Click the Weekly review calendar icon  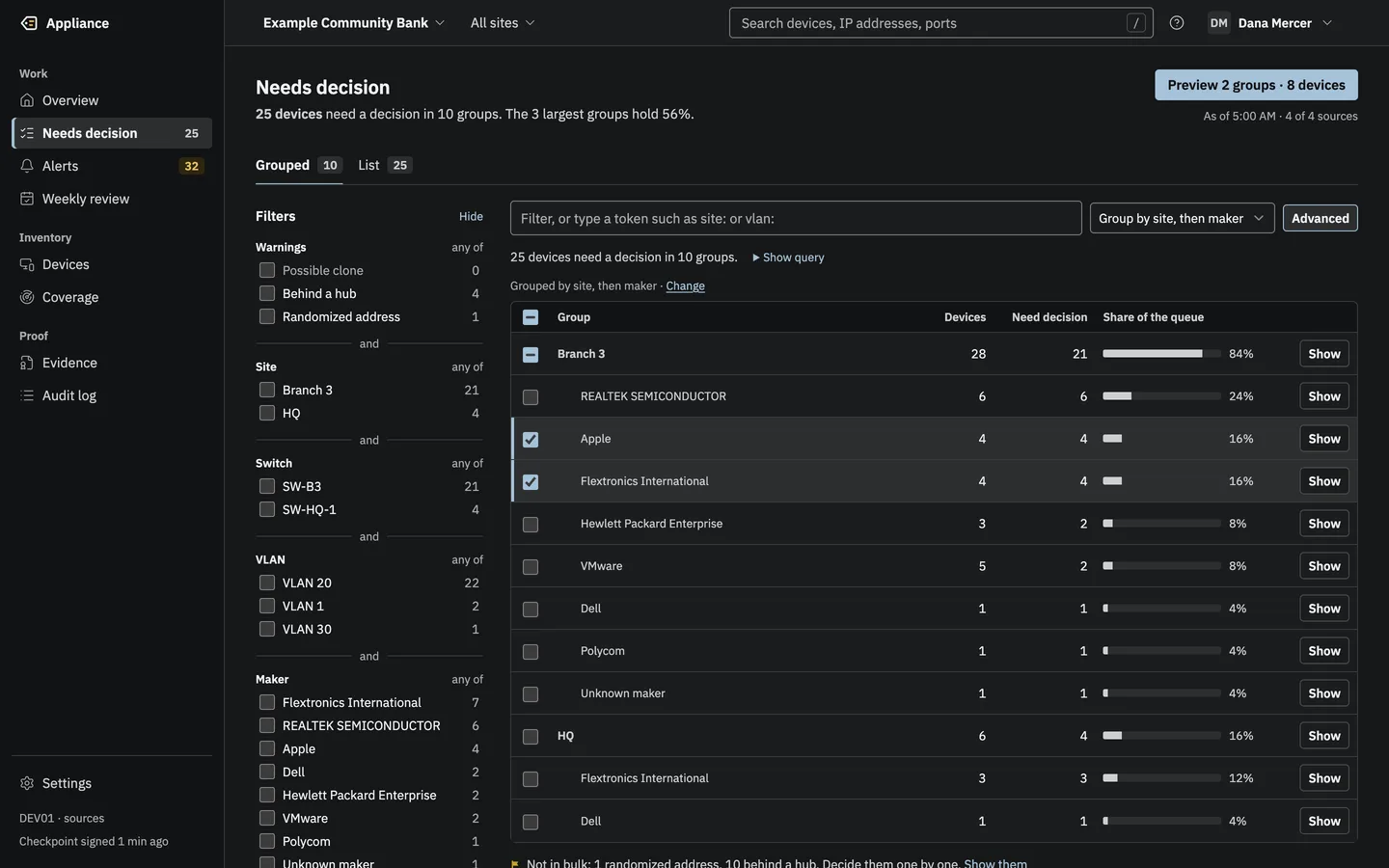[27, 199]
